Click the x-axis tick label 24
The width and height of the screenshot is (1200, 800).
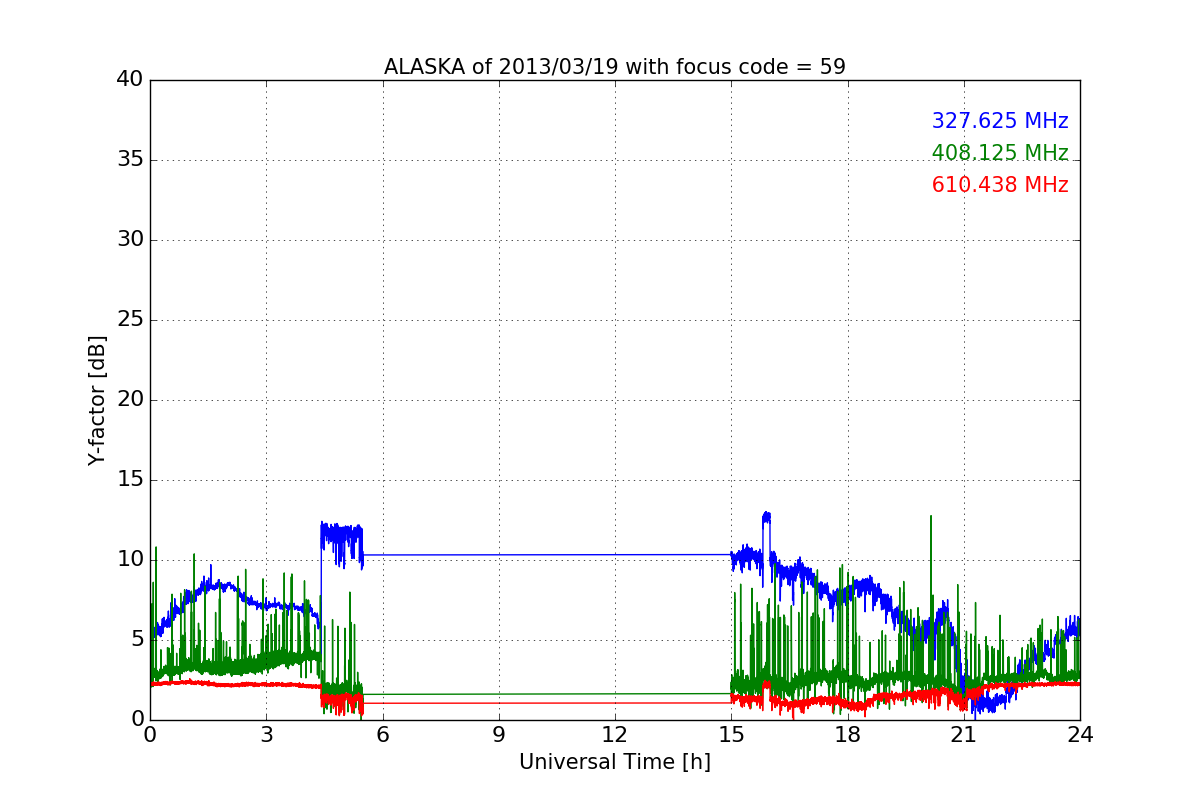tap(1080, 735)
